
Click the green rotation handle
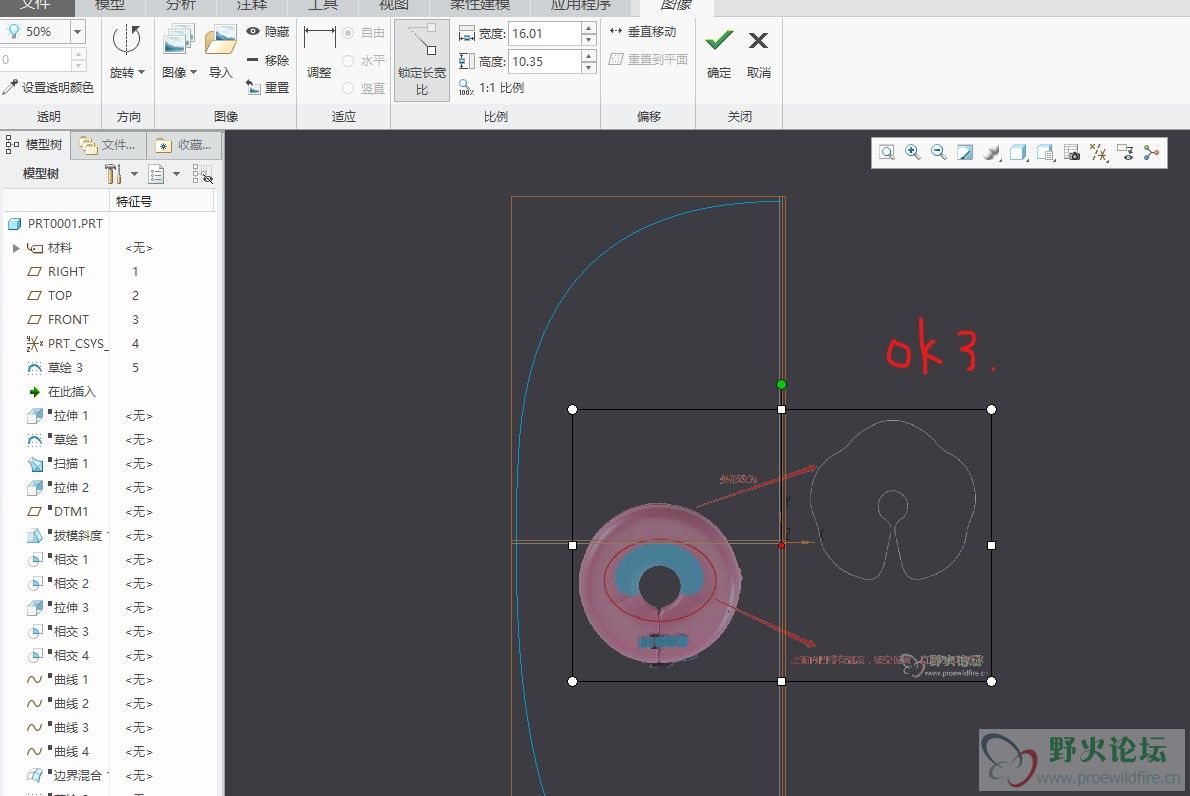point(782,385)
